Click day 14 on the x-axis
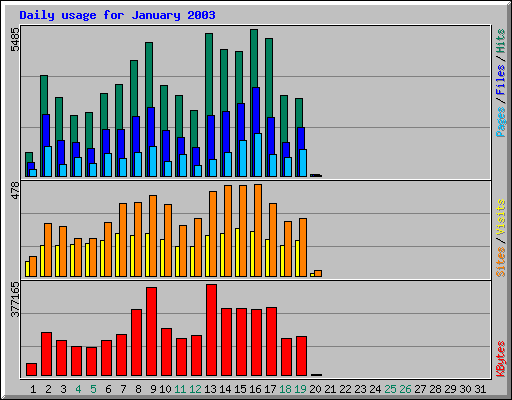This screenshot has height=400, width=512. (x=225, y=389)
